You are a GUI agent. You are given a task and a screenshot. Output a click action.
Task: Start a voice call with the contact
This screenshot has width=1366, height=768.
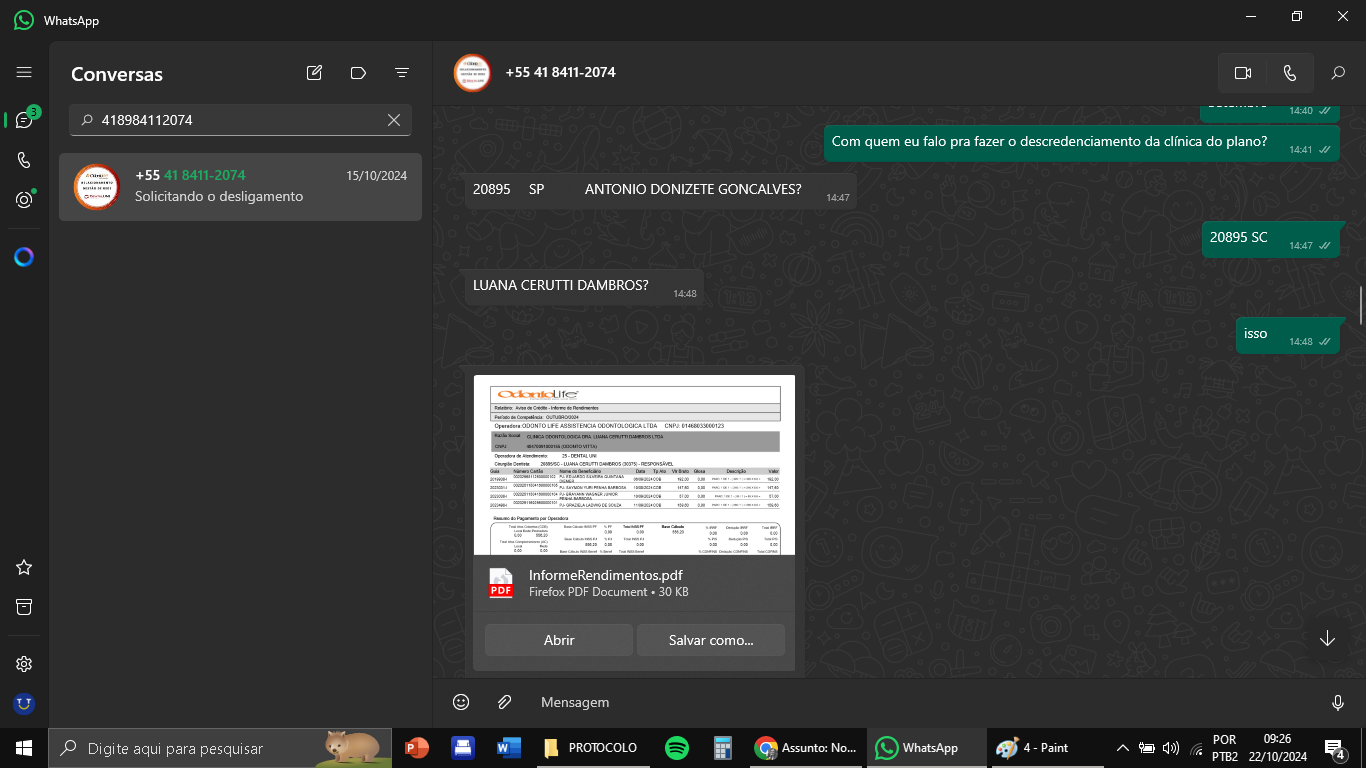pyautogui.click(x=1290, y=73)
